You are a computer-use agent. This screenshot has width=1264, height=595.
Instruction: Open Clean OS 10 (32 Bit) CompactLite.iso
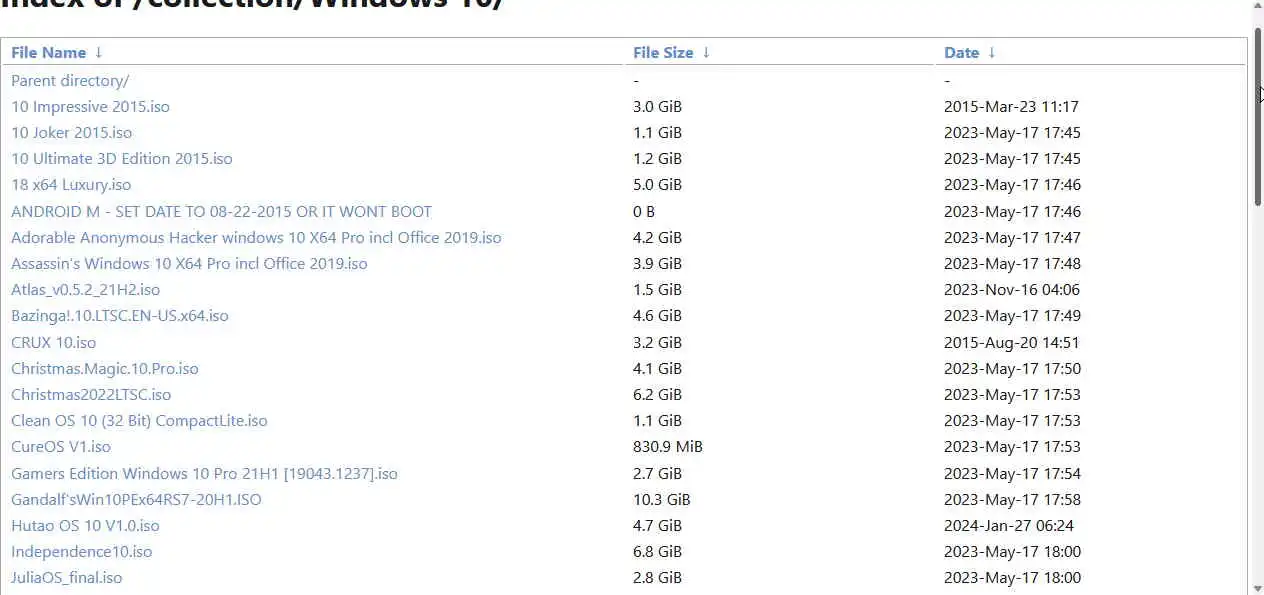pyautogui.click(x=139, y=421)
